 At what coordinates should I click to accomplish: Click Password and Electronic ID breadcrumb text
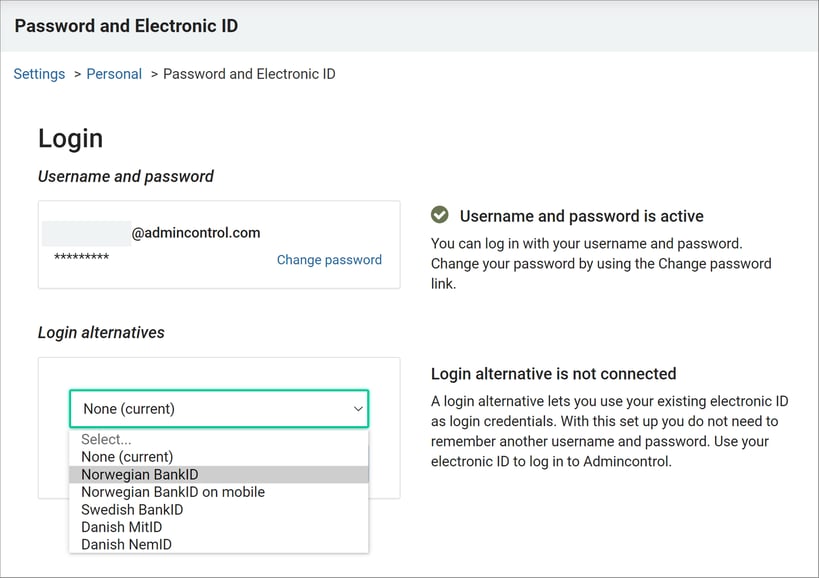click(x=249, y=74)
